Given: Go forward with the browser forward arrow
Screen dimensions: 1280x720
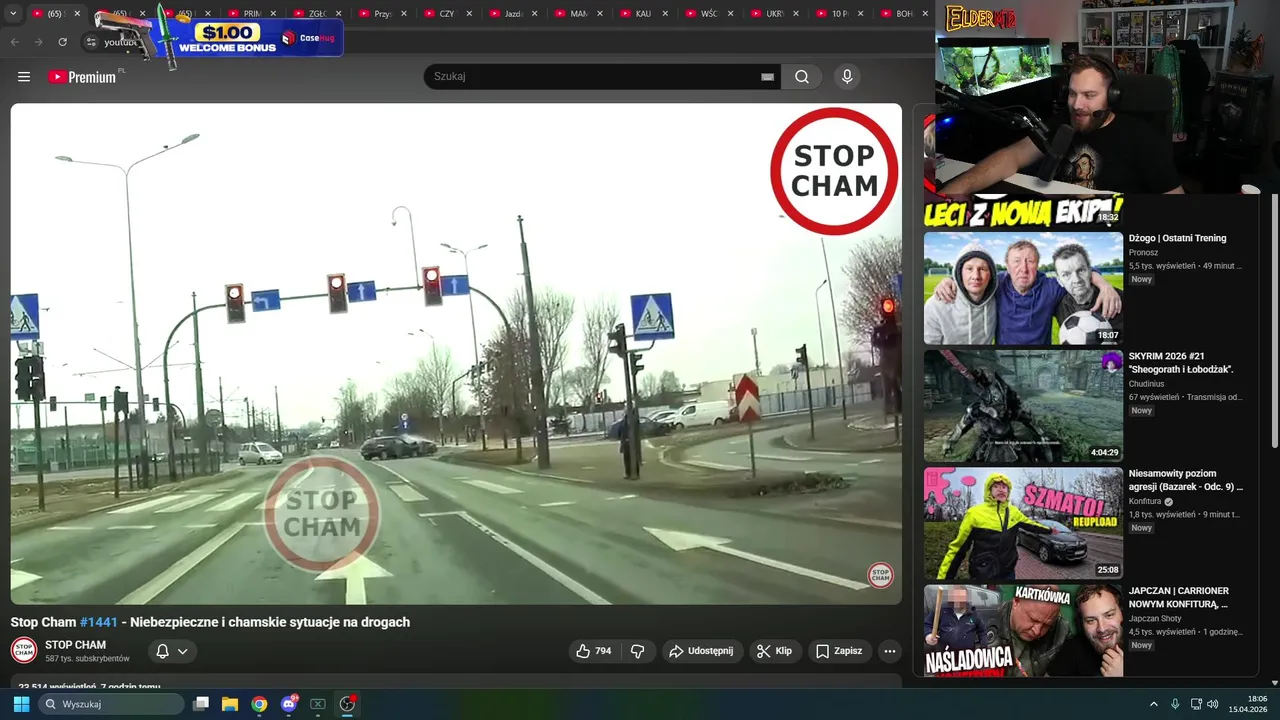Looking at the screenshot, I should [38, 42].
